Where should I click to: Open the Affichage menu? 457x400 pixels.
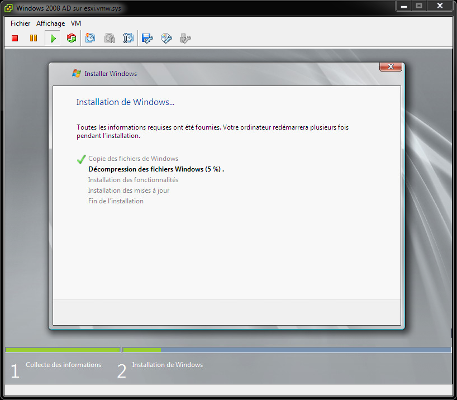(x=51, y=23)
